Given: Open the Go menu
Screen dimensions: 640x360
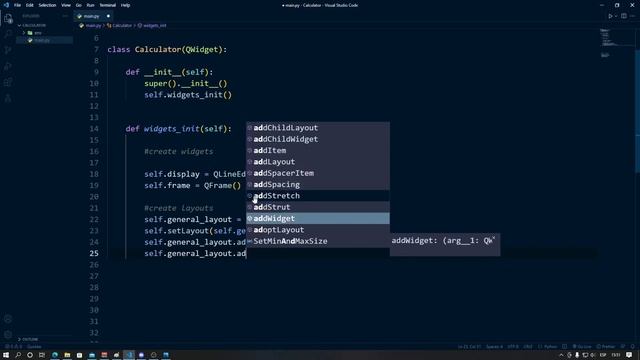Looking at the screenshot, I should (78, 5).
